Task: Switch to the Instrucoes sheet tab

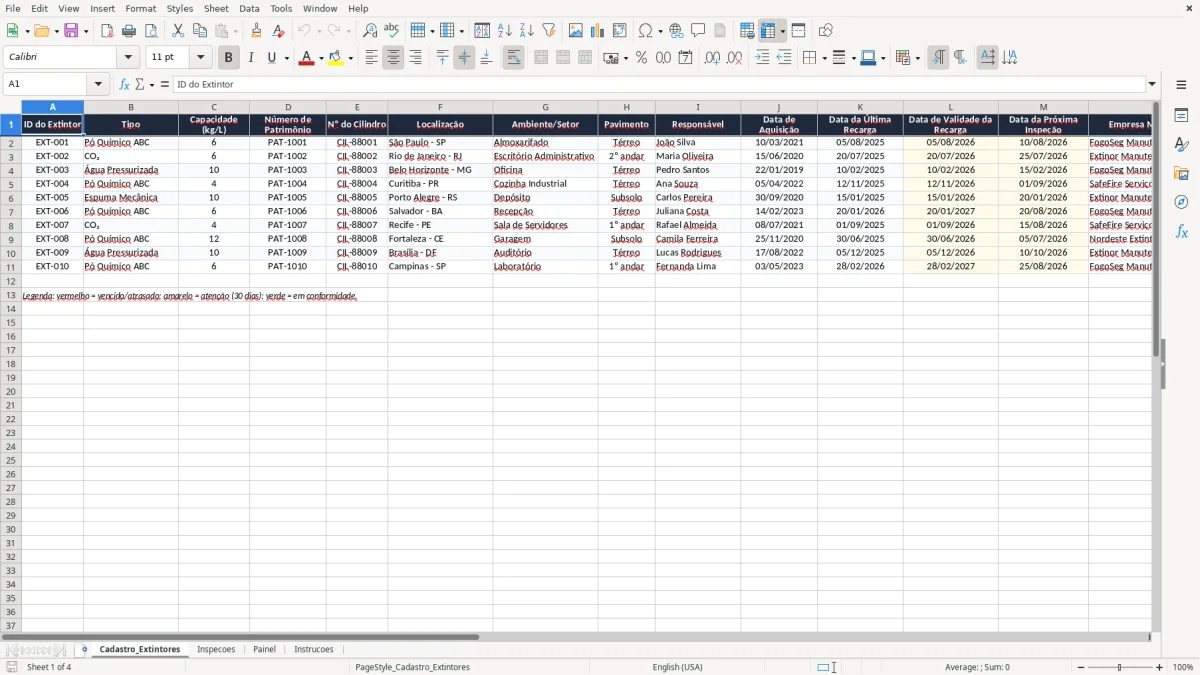Action: [x=314, y=650]
